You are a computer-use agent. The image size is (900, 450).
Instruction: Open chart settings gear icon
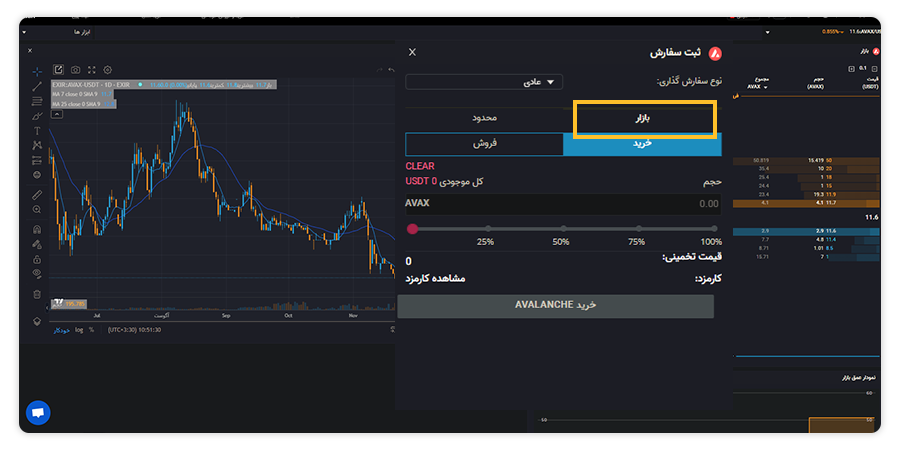[x=107, y=70]
